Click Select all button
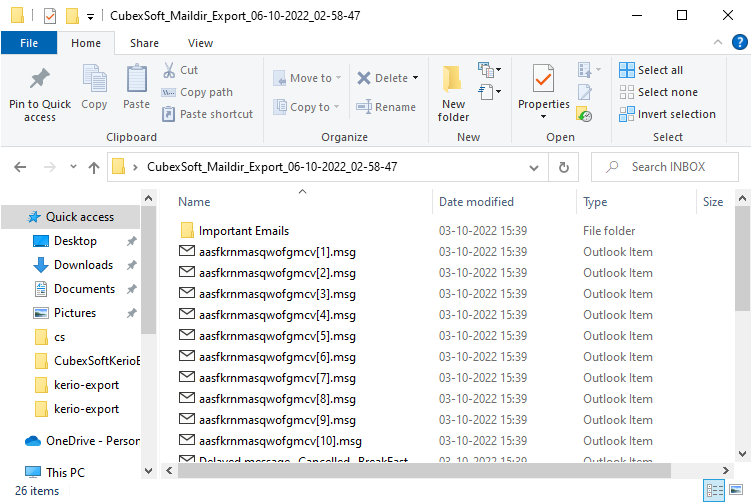 click(651, 70)
